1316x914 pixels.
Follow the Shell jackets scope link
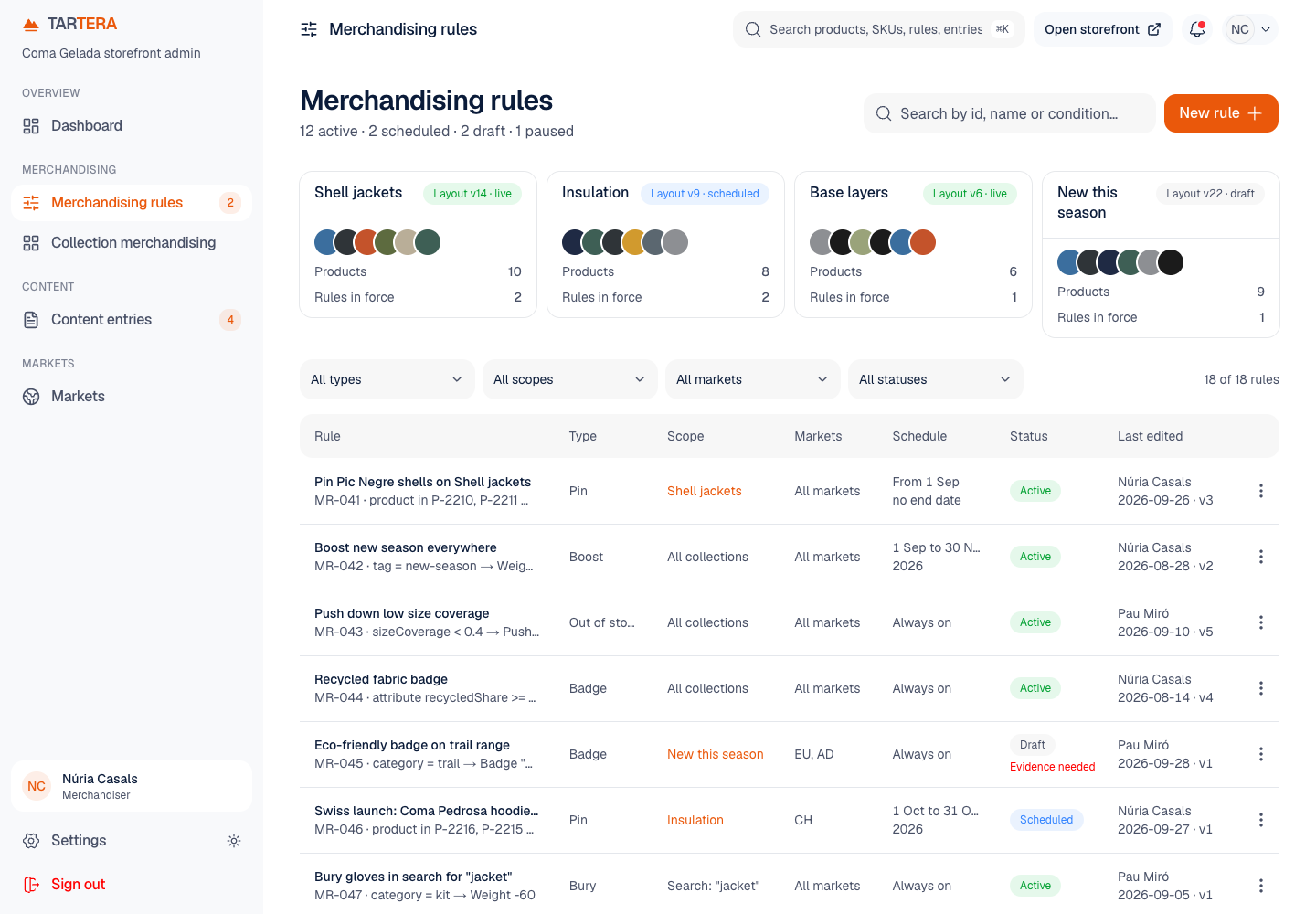coord(705,491)
